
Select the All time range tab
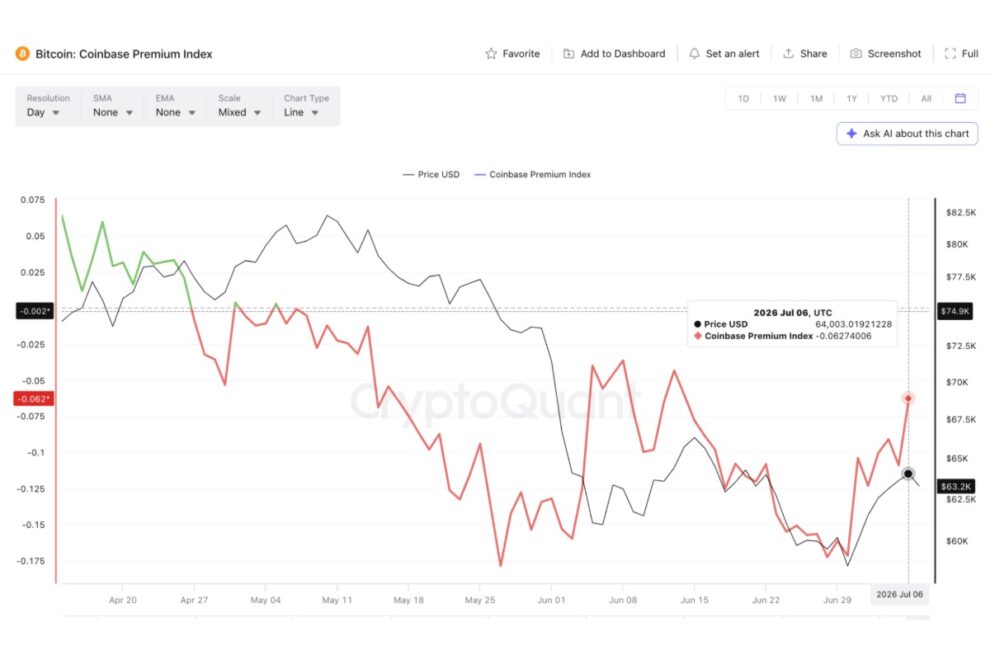(926, 99)
